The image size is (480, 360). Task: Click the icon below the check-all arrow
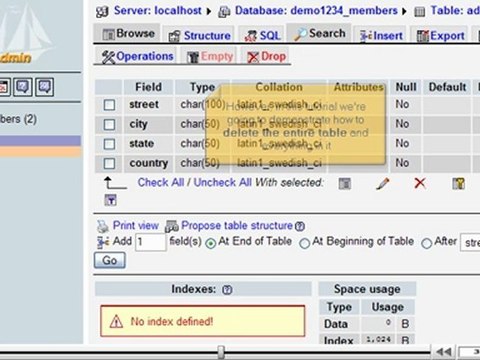111,200
